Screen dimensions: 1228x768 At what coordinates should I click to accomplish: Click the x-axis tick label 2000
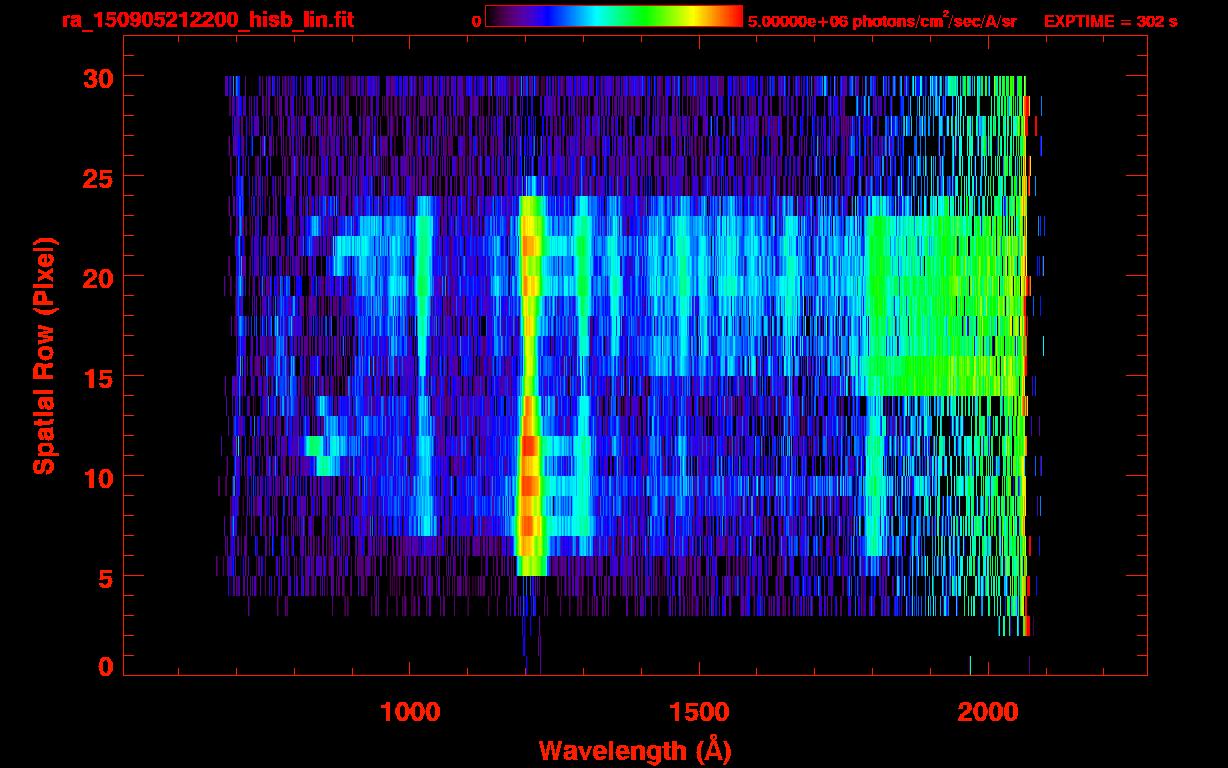click(988, 712)
